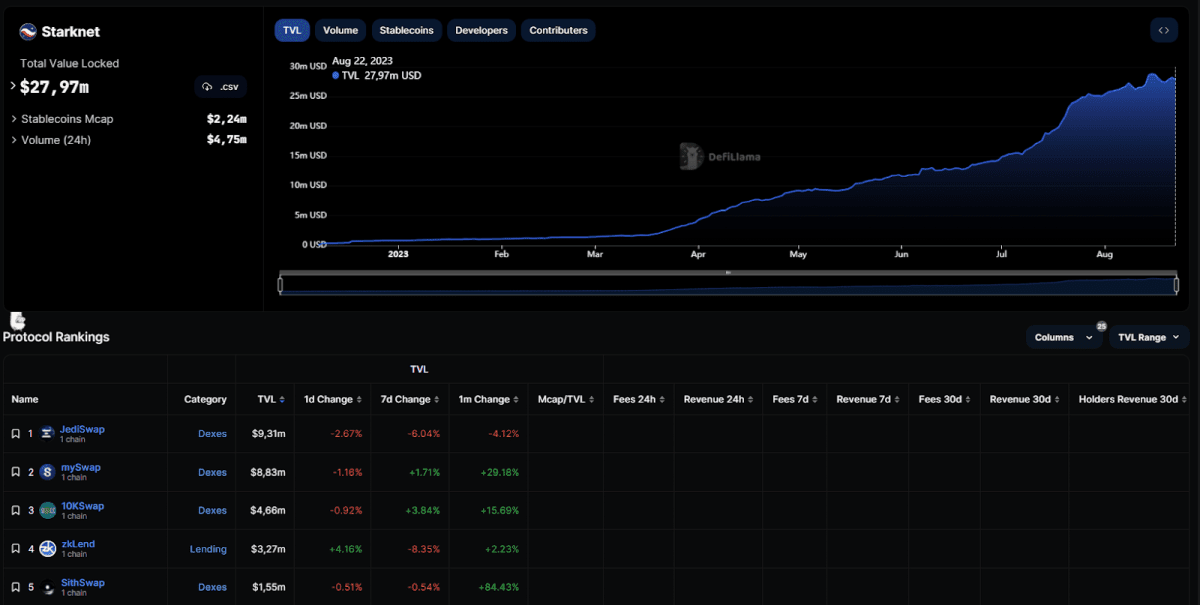Open the SithSwap protocol link

click(82, 583)
